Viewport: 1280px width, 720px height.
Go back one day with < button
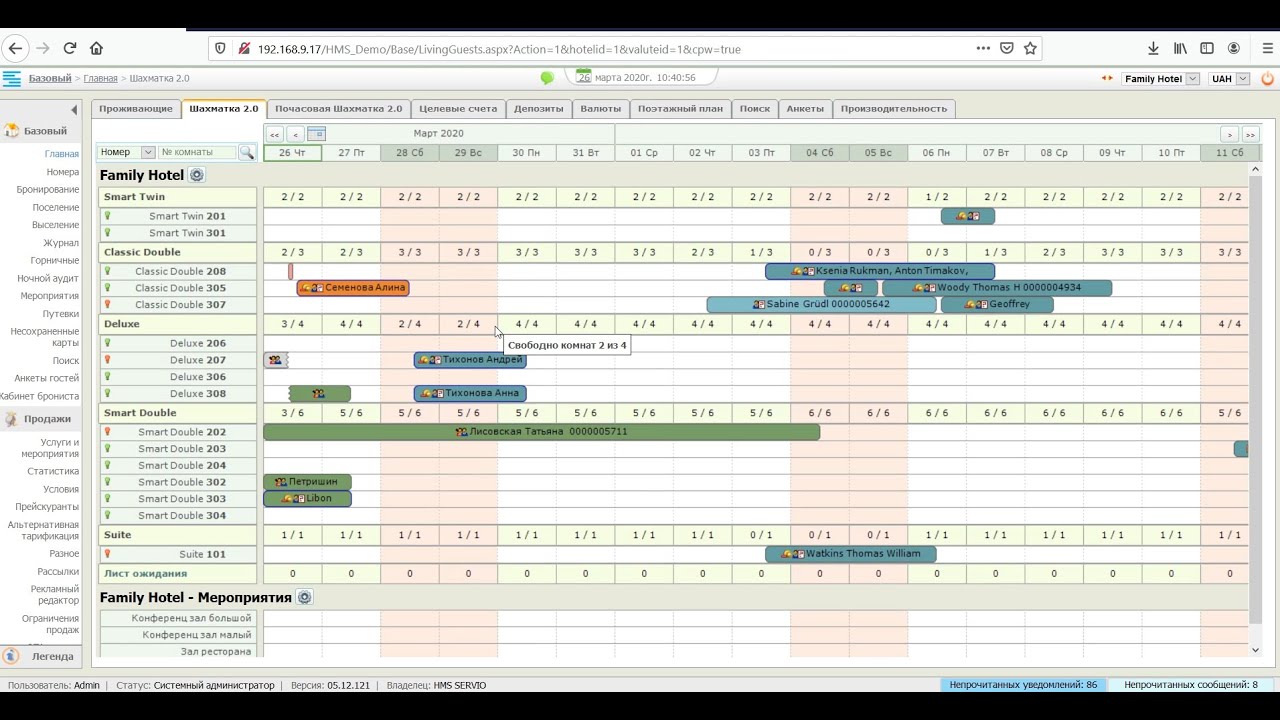(x=295, y=134)
